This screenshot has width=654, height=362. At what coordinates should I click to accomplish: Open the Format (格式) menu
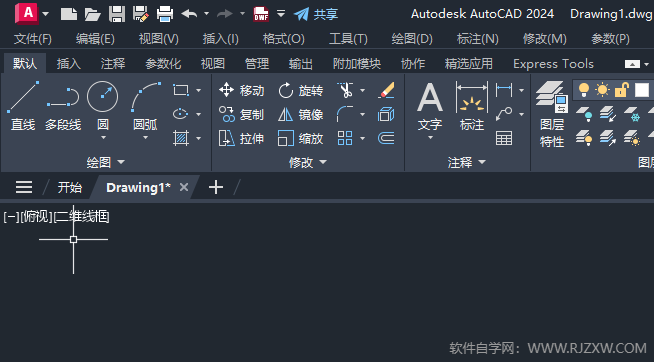tap(284, 39)
